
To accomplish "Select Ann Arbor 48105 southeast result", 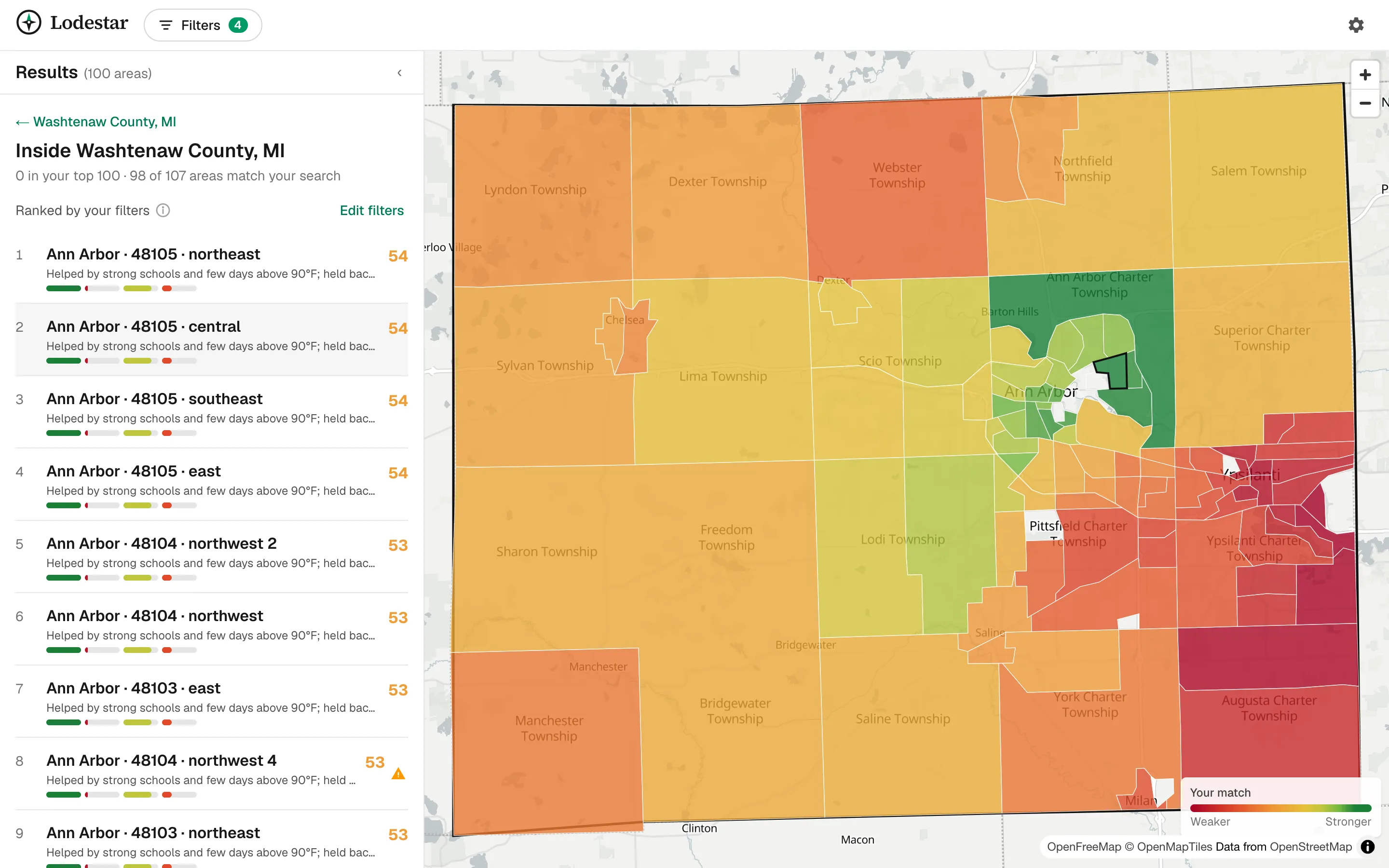I will pyautogui.click(x=212, y=412).
